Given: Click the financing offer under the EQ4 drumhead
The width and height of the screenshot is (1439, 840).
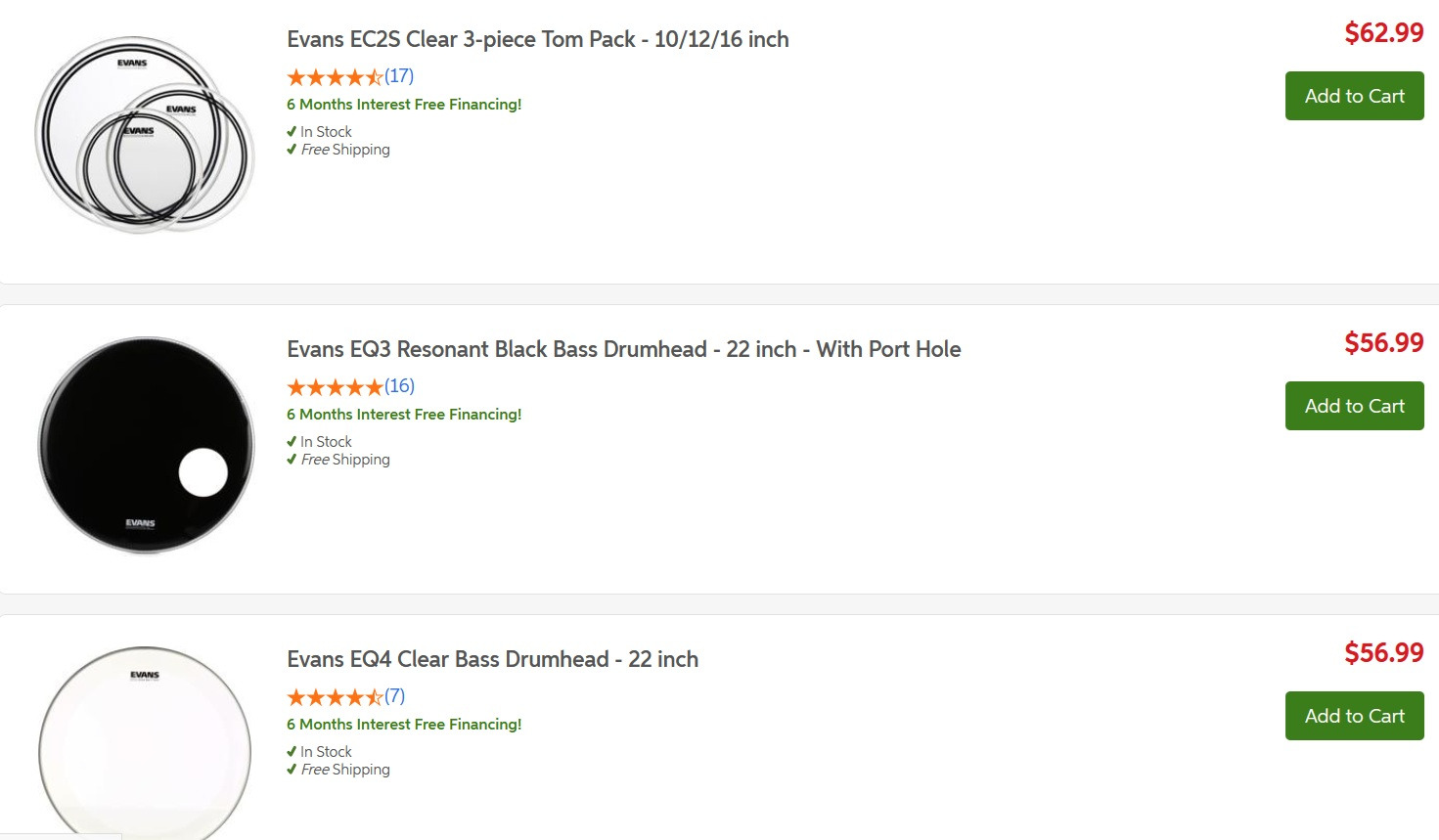Looking at the screenshot, I should (x=404, y=725).
